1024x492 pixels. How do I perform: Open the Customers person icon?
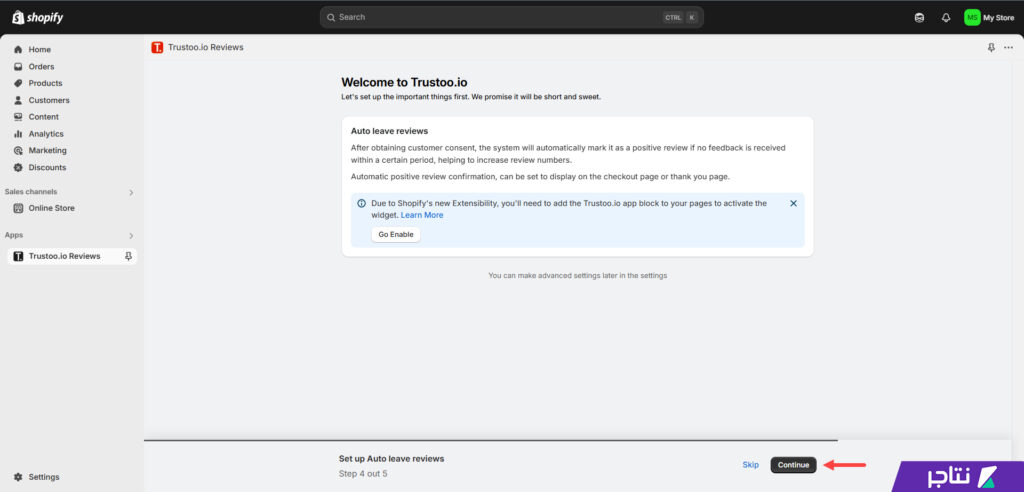(18, 100)
